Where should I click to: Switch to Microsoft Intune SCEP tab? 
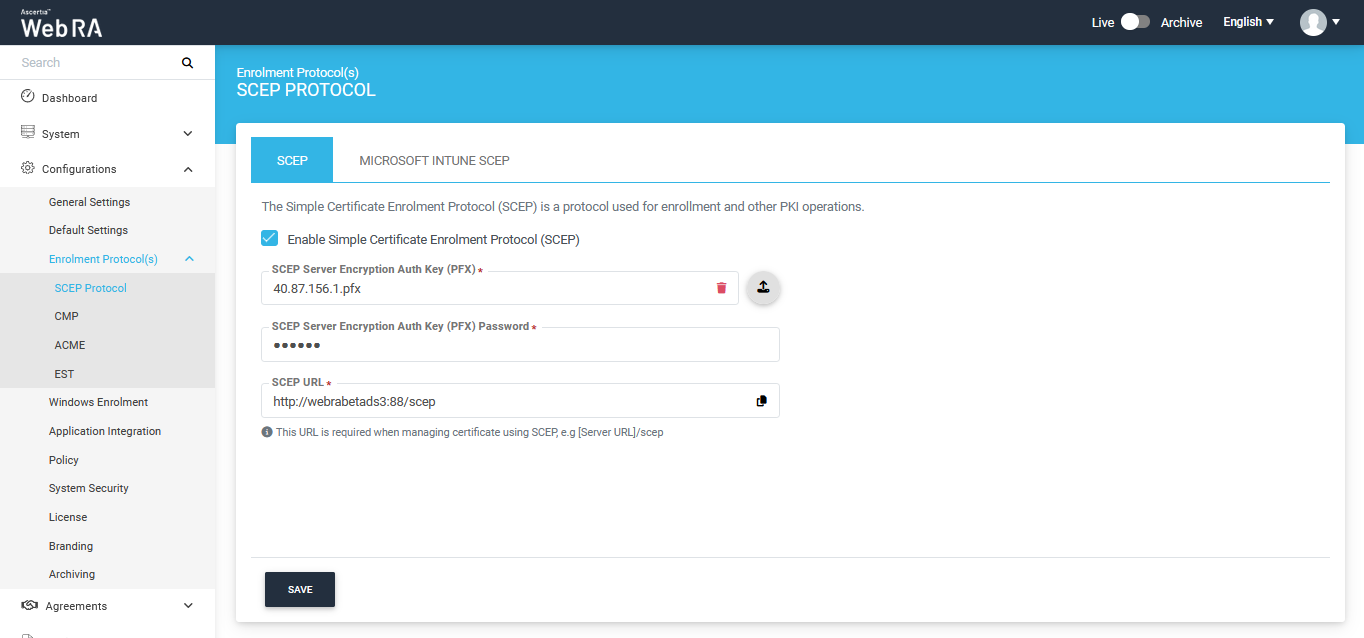coord(434,160)
